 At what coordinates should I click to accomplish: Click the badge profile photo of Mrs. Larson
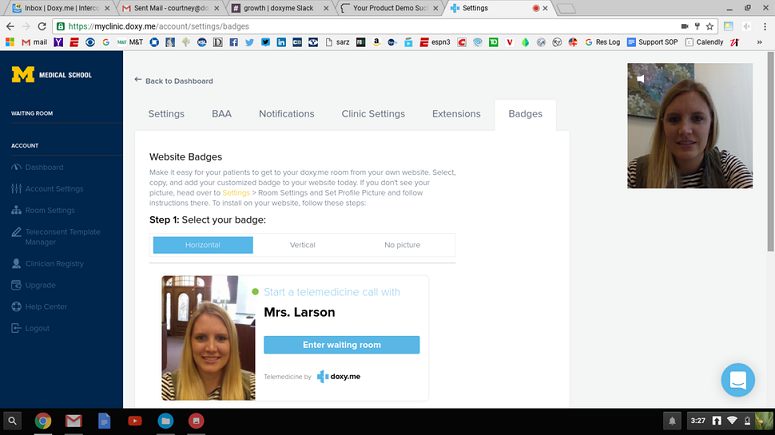click(x=208, y=338)
